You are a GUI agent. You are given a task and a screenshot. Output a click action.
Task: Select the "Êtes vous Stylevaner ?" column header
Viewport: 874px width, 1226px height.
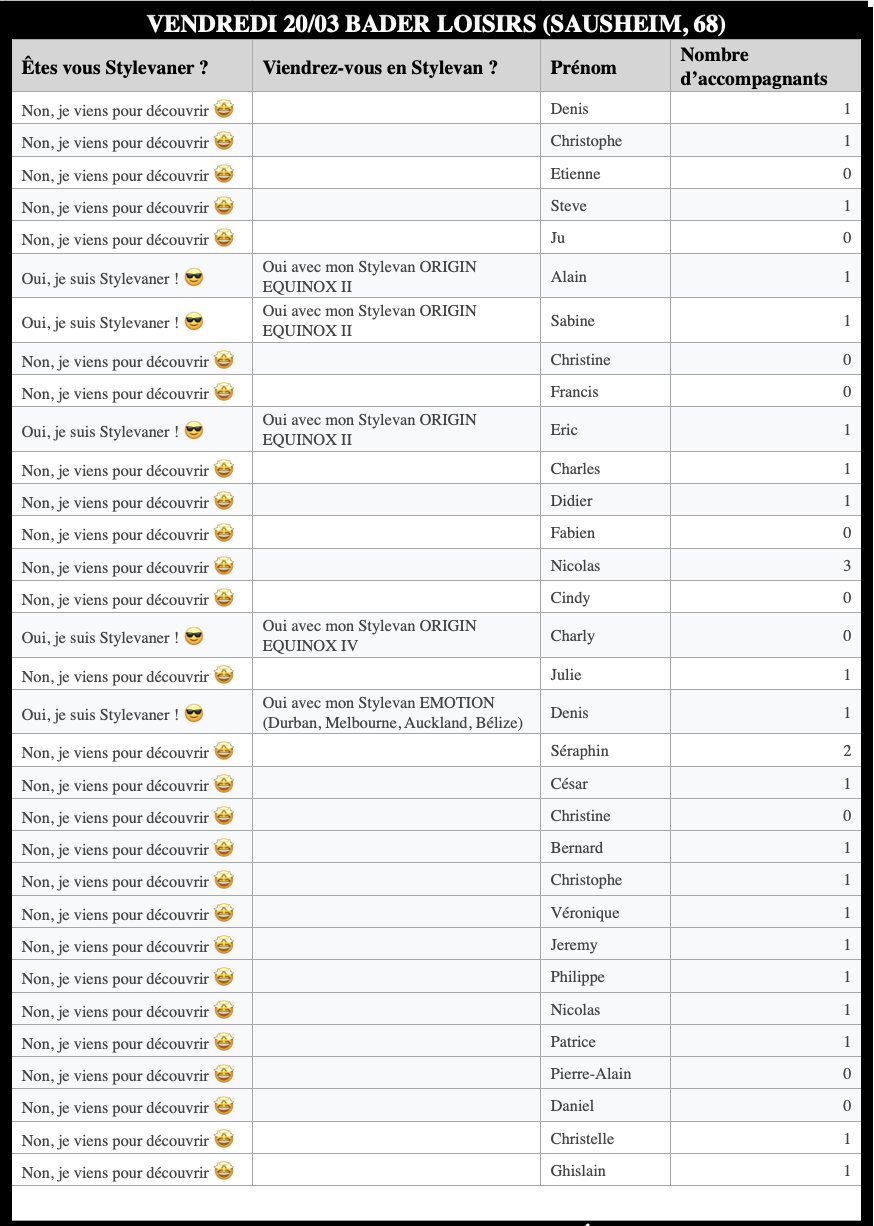115,68
